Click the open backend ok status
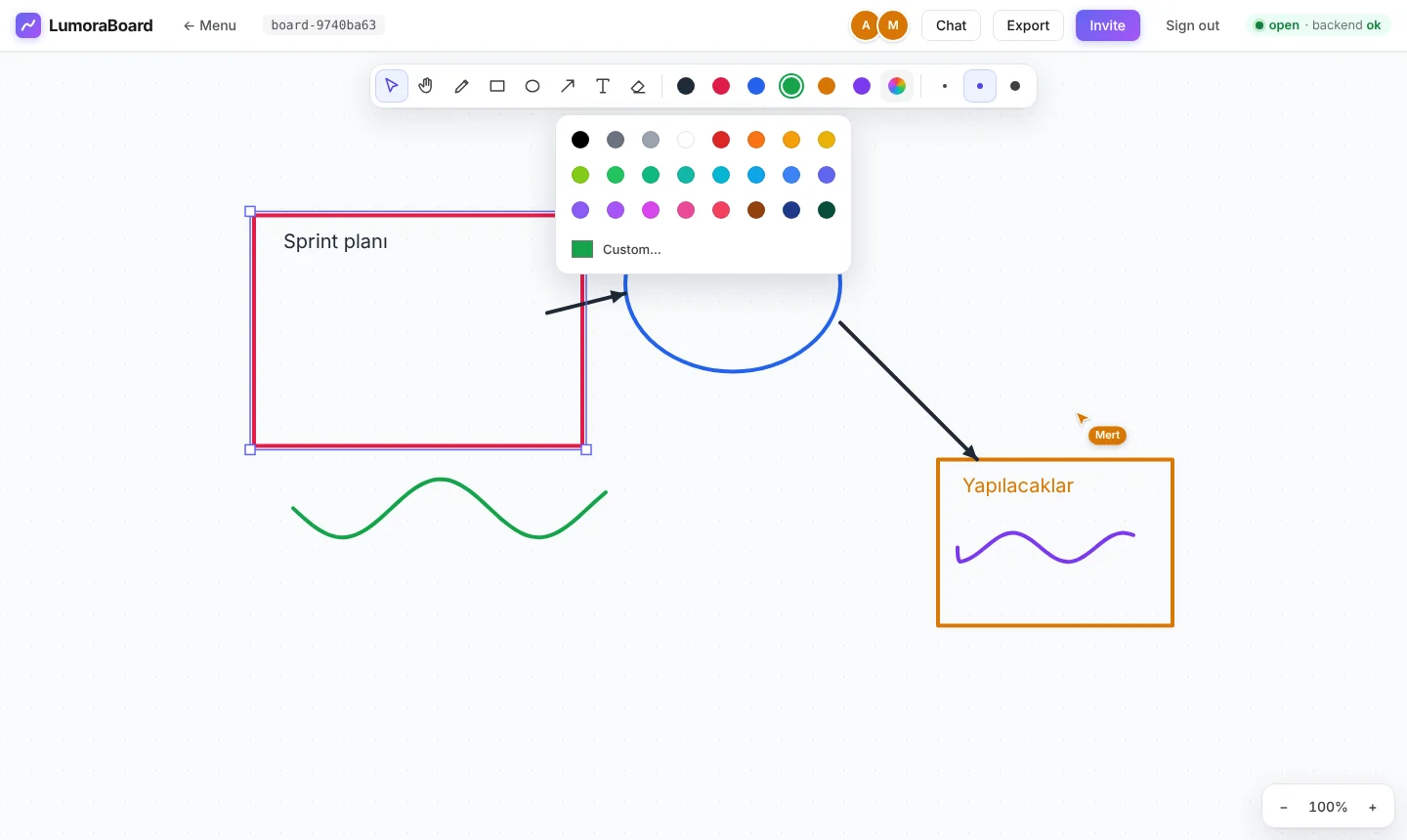The width and height of the screenshot is (1407, 840). (1318, 25)
